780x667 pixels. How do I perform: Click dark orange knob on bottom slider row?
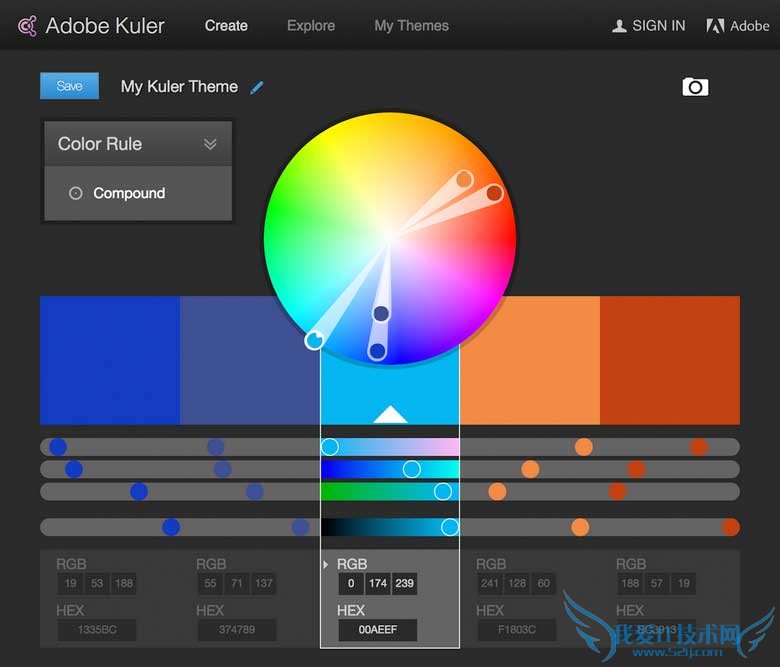click(x=730, y=527)
